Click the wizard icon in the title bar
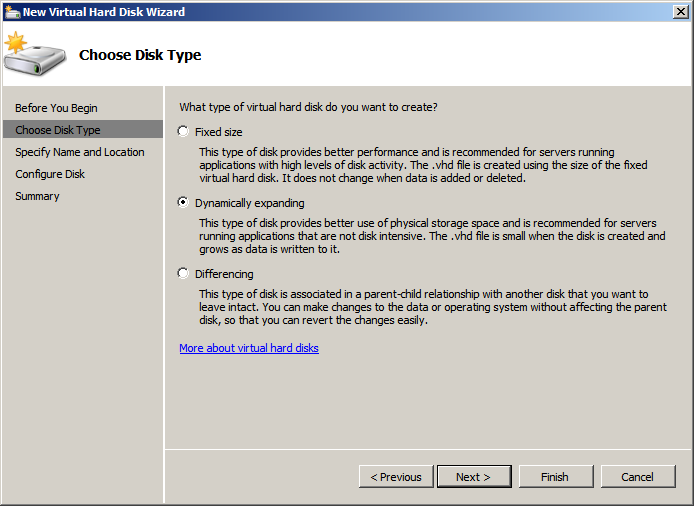The image size is (694, 506). [12, 12]
